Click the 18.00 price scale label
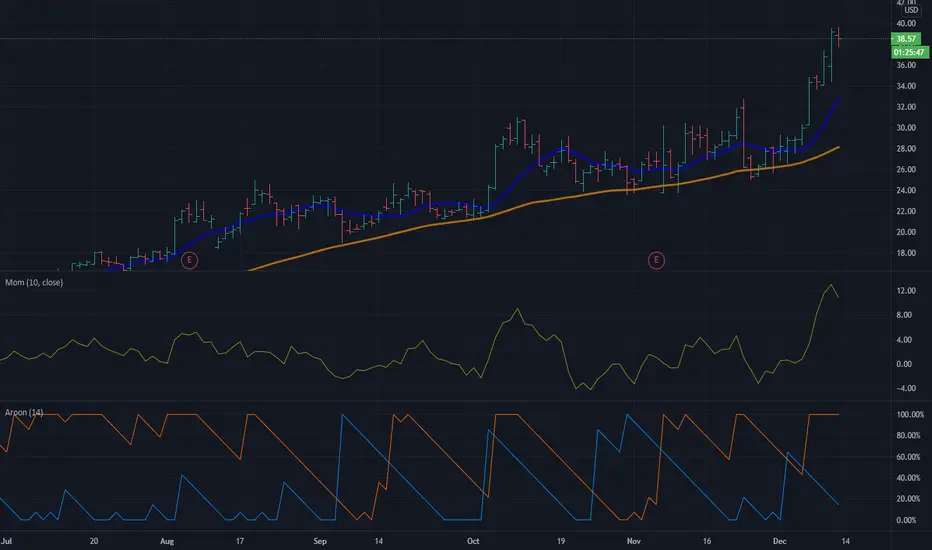The height and width of the screenshot is (550, 932). click(x=906, y=253)
